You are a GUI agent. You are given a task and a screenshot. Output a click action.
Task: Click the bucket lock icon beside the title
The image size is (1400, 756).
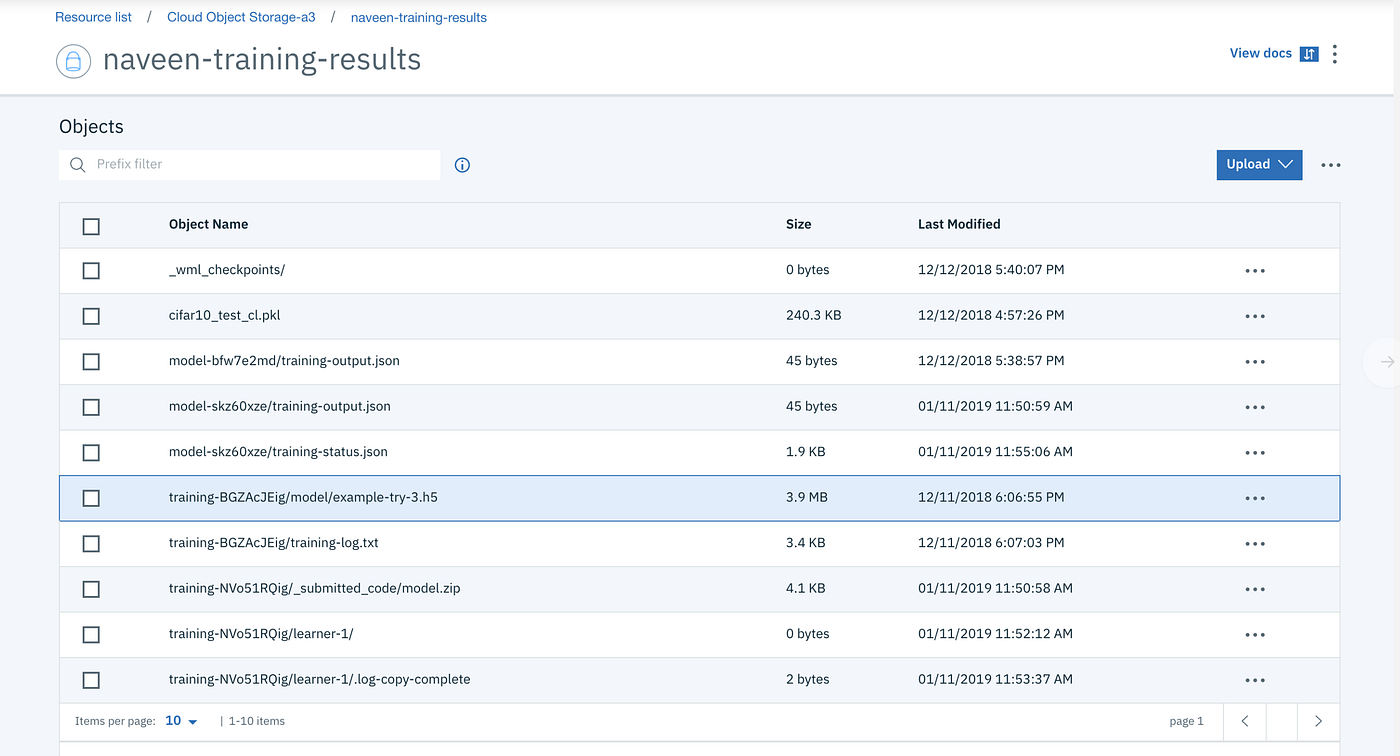click(73, 61)
